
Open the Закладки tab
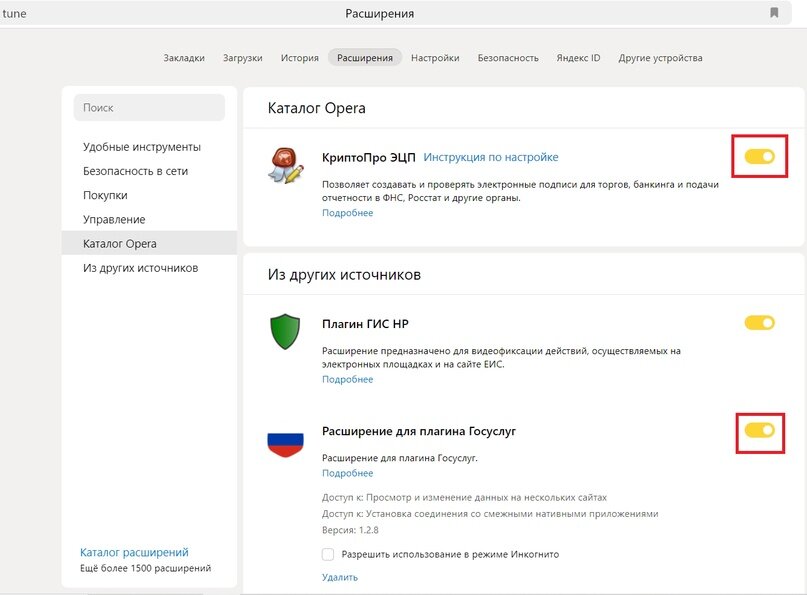184,58
